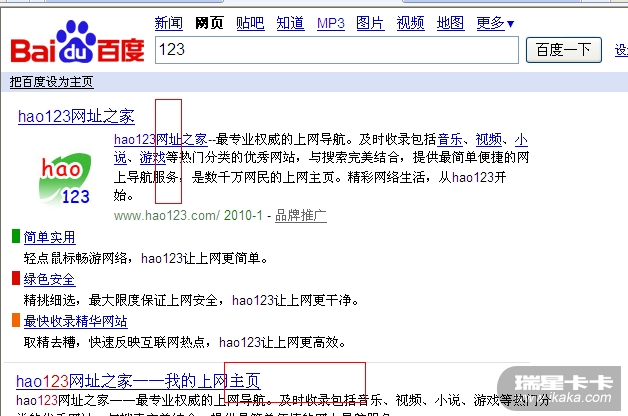Screen dimensions: 628x416
Task: Click the www.hao123.com/ URL text
Action: (167, 216)
